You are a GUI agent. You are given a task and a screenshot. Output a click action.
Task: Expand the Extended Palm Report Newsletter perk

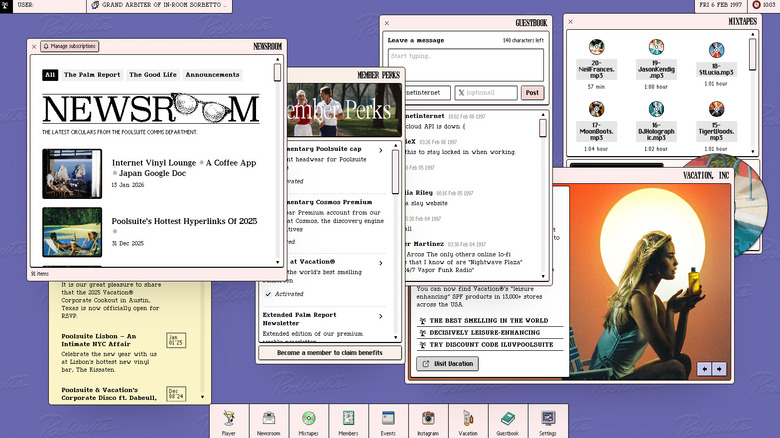point(381,316)
